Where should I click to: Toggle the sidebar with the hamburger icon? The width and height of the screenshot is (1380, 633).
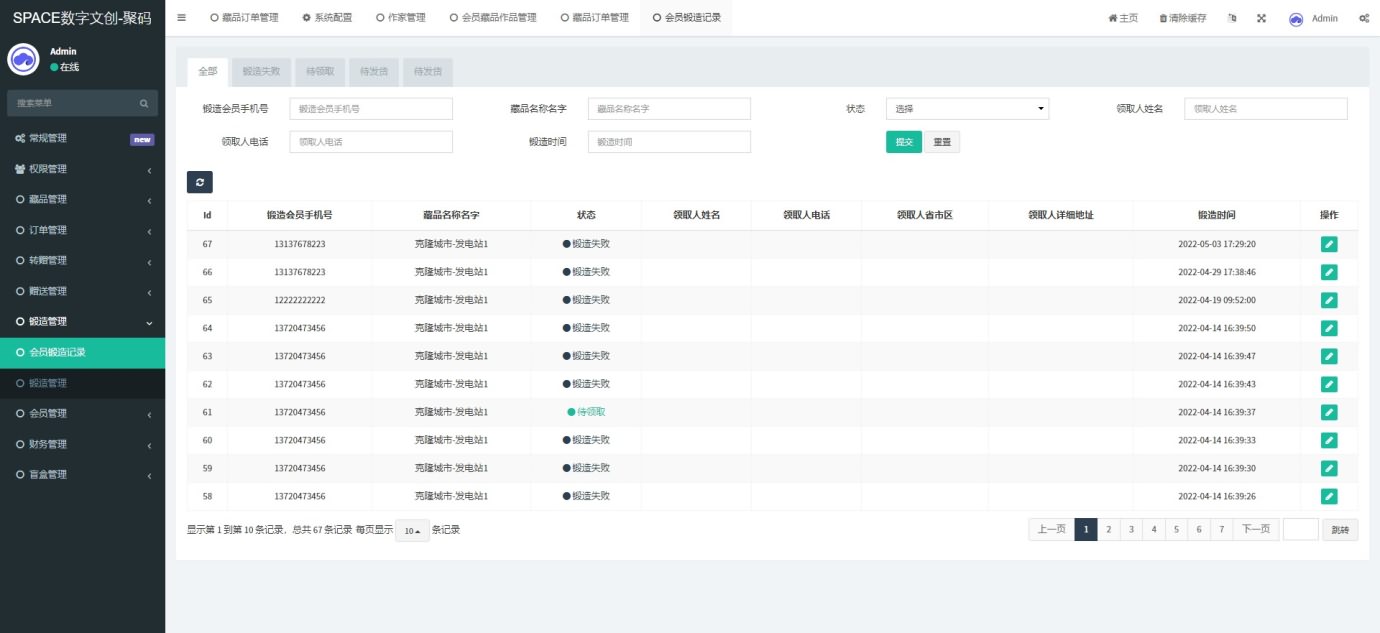tap(181, 18)
